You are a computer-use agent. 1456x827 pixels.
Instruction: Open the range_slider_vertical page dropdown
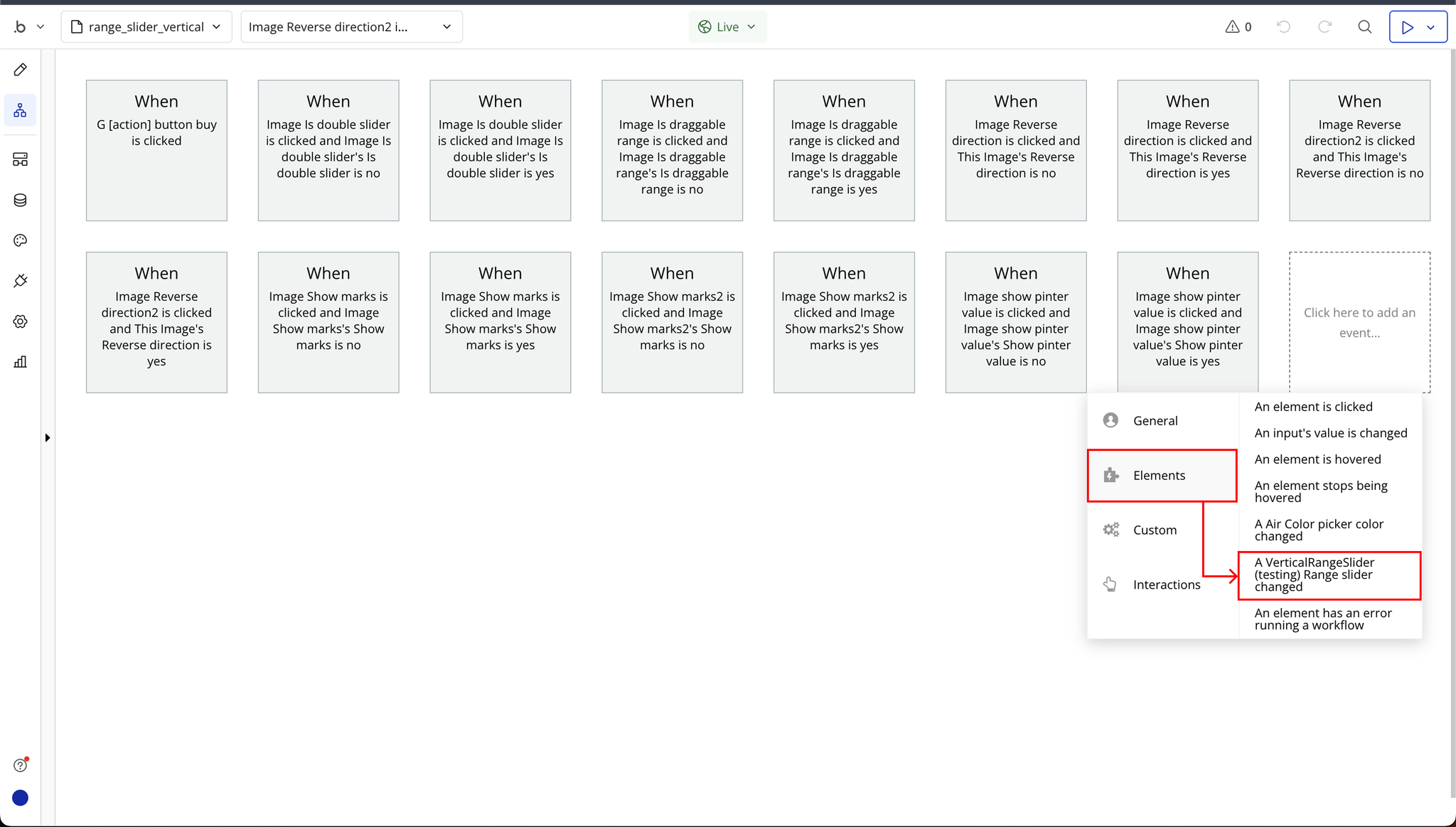coord(146,27)
